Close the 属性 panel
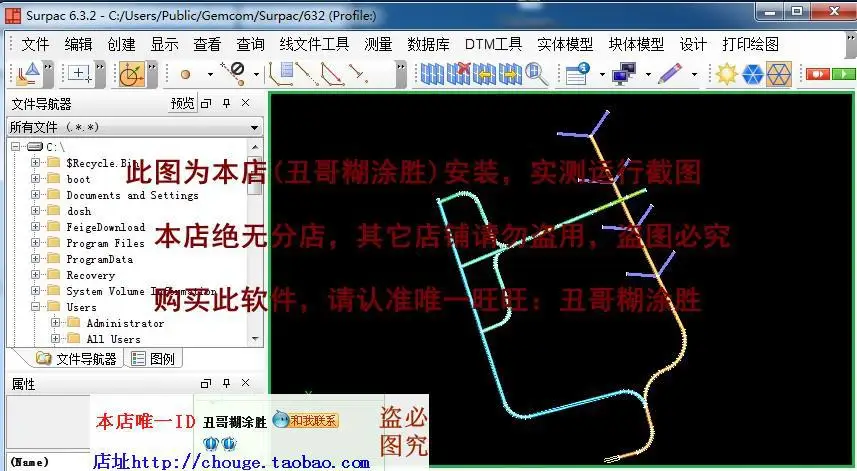857x471 pixels. tap(245, 383)
